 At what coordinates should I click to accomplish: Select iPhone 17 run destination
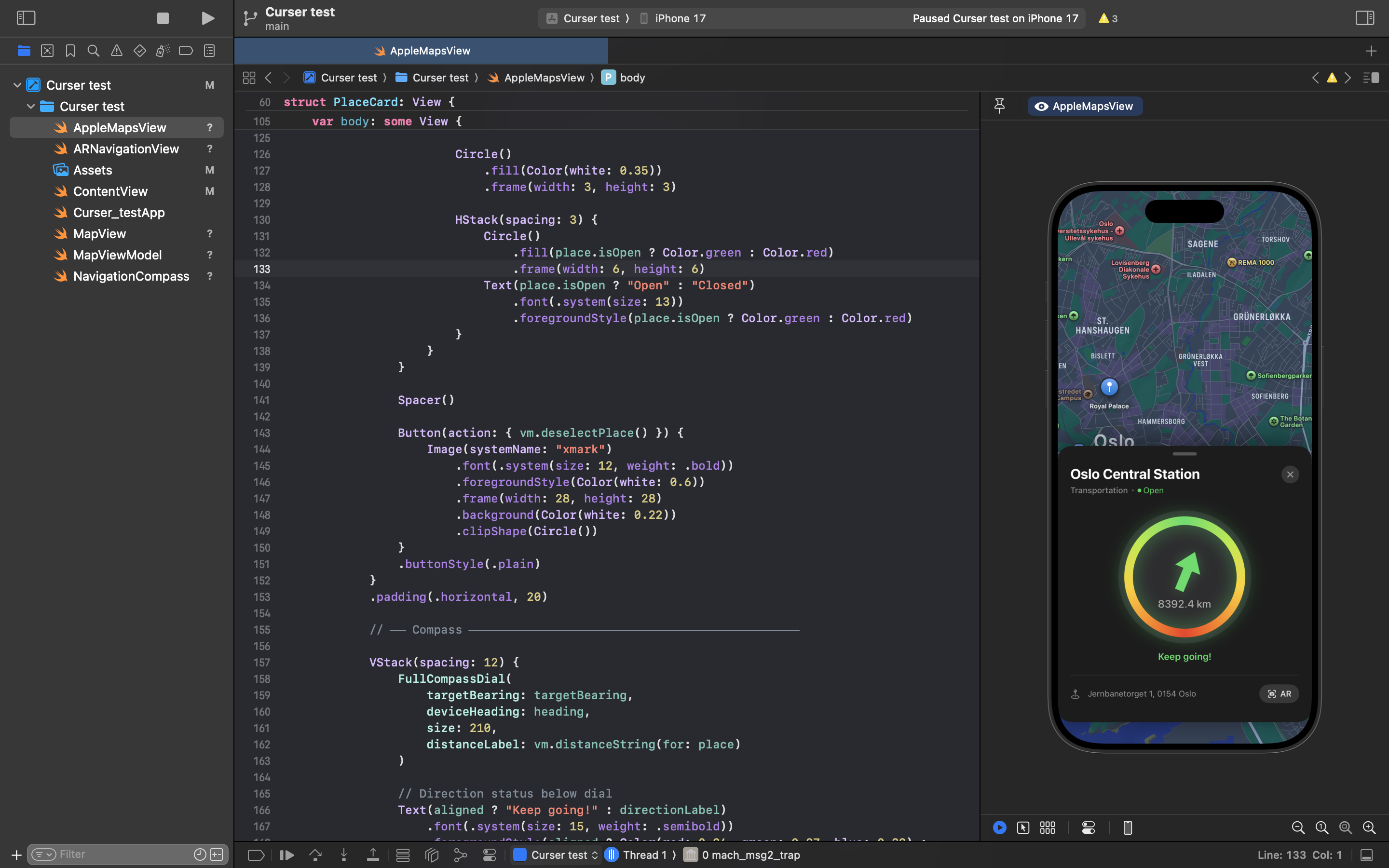tap(679, 18)
